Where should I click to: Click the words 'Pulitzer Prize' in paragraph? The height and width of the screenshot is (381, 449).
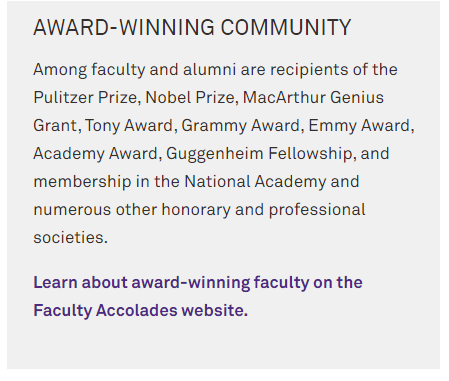tap(85, 98)
